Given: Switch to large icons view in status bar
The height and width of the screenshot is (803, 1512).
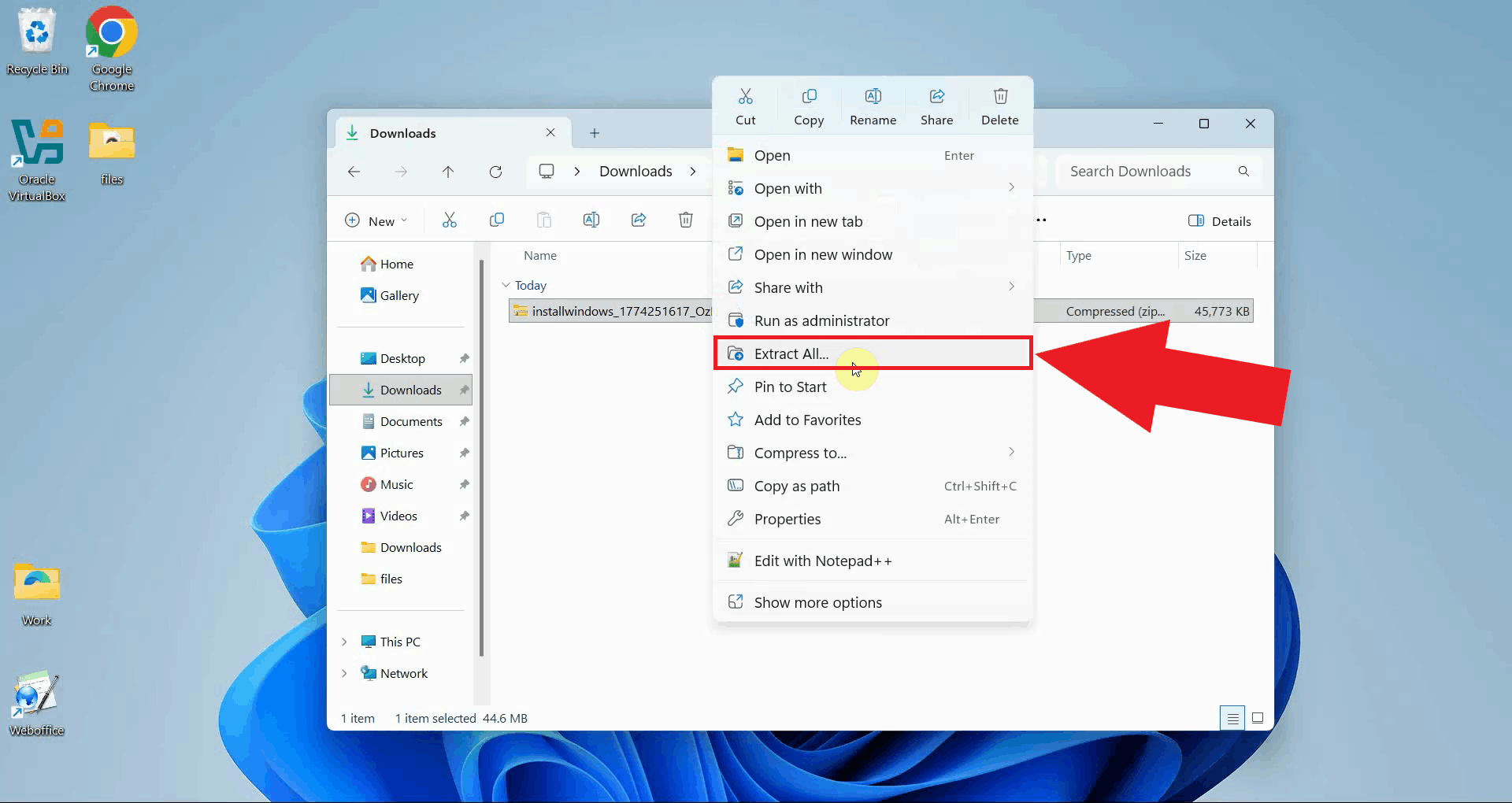Looking at the screenshot, I should (1258, 718).
